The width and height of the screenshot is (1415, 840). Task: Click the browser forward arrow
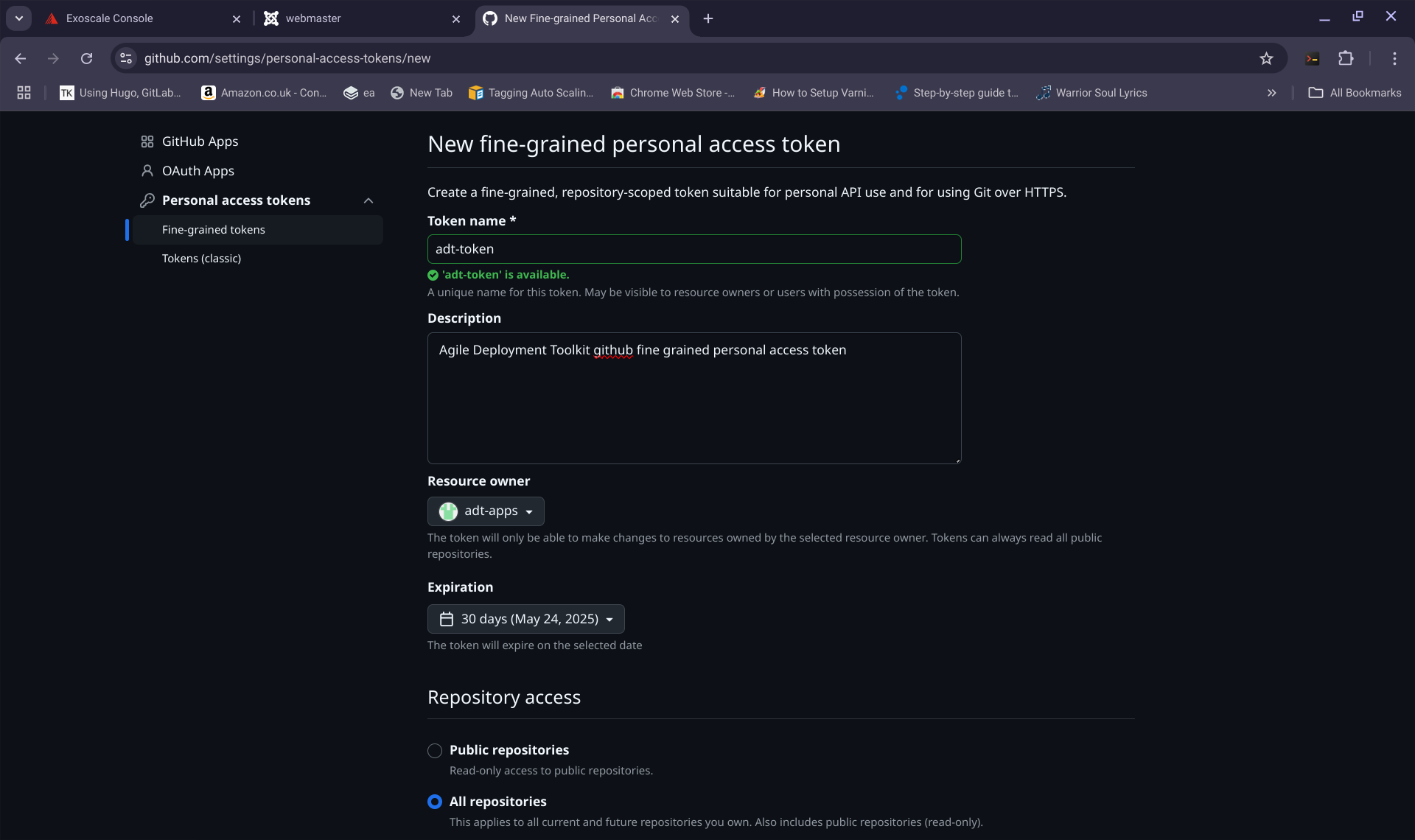tap(53, 58)
